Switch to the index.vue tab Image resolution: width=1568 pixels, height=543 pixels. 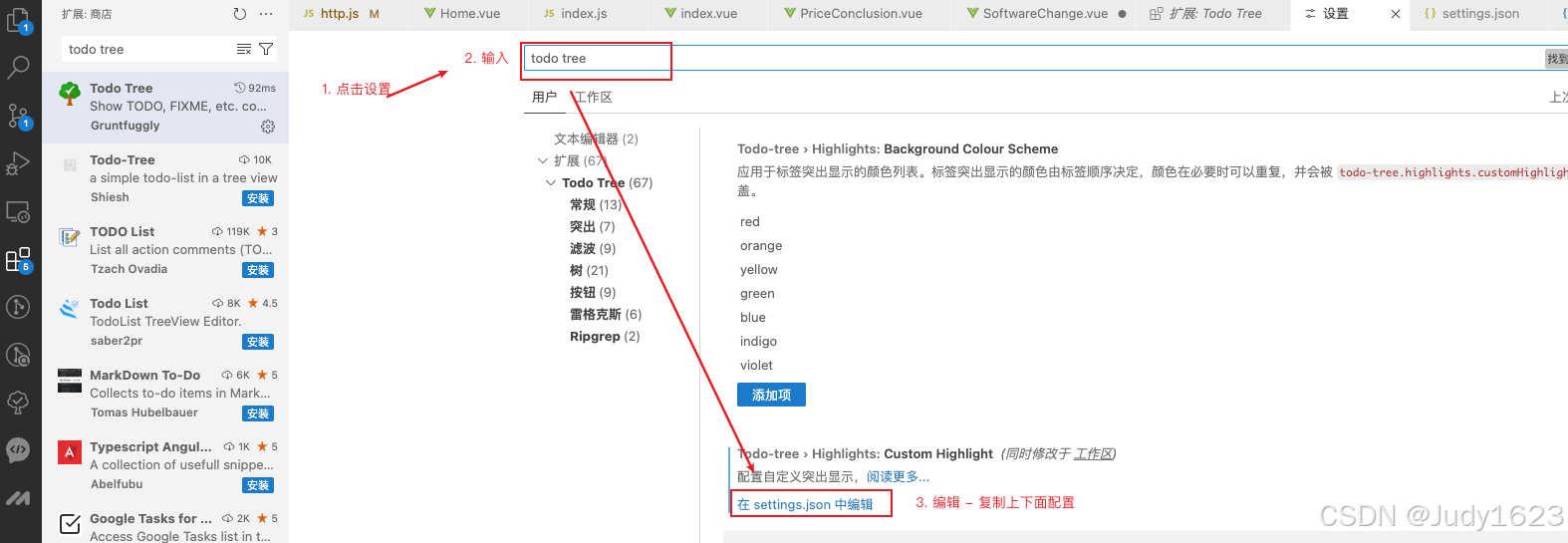coord(708,14)
